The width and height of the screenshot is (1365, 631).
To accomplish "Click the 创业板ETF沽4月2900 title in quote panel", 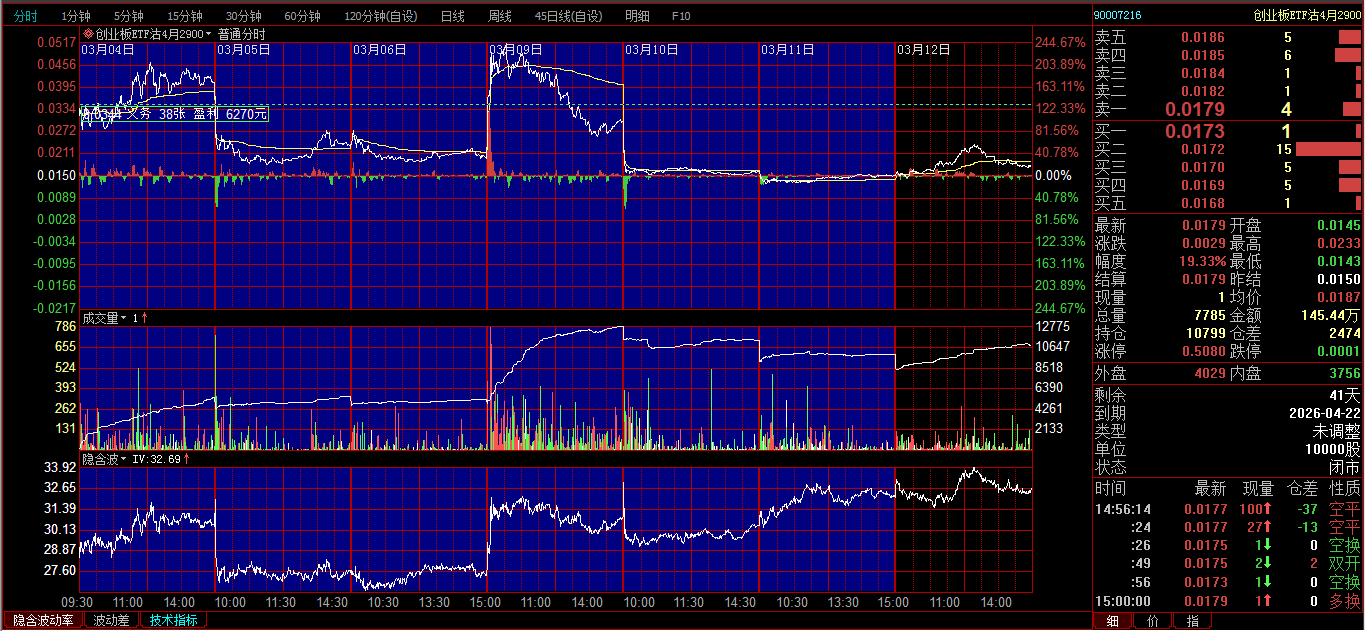I will (x=1307, y=16).
